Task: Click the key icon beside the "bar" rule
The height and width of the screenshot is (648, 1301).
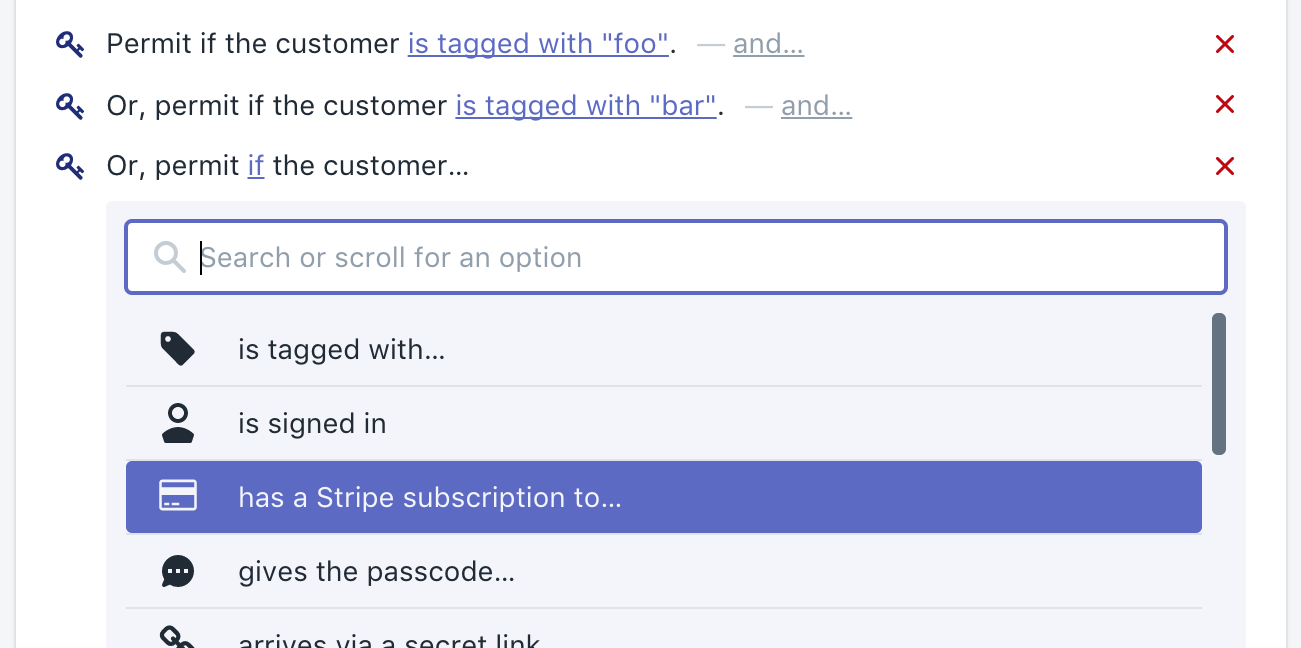Action: 69,106
